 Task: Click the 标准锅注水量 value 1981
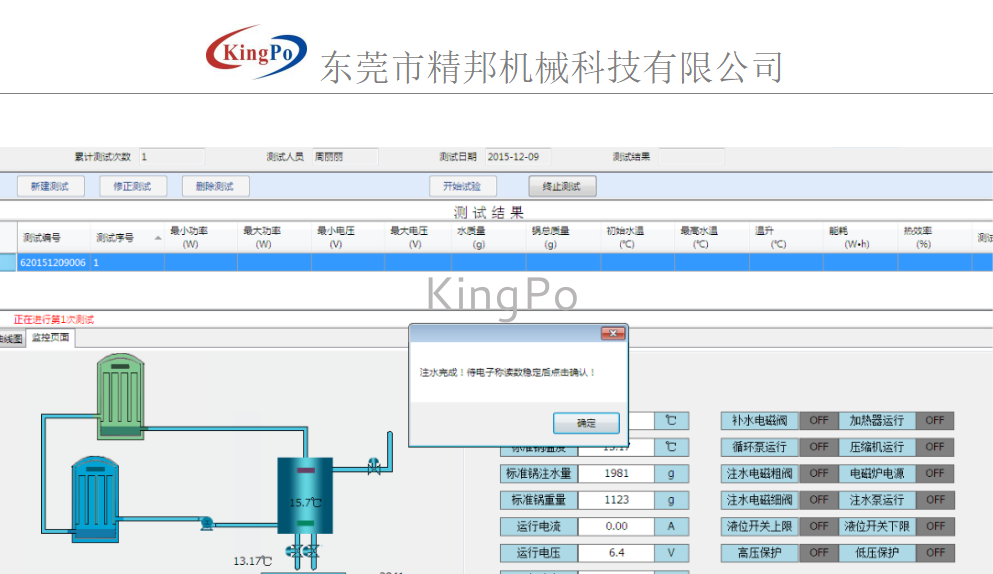click(x=616, y=473)
